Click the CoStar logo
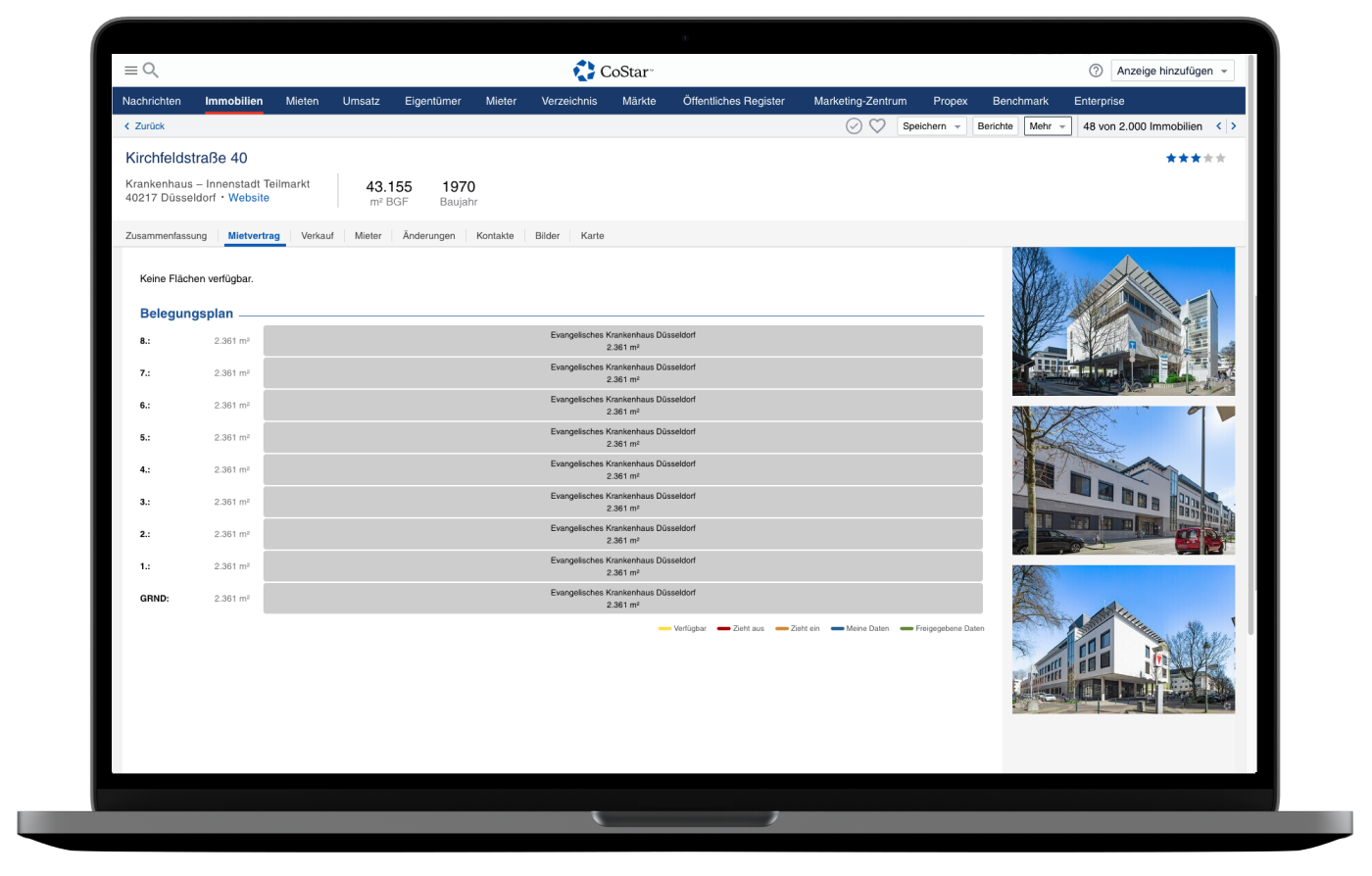This screenshot has width=1372, height=876. pos(613,71)
